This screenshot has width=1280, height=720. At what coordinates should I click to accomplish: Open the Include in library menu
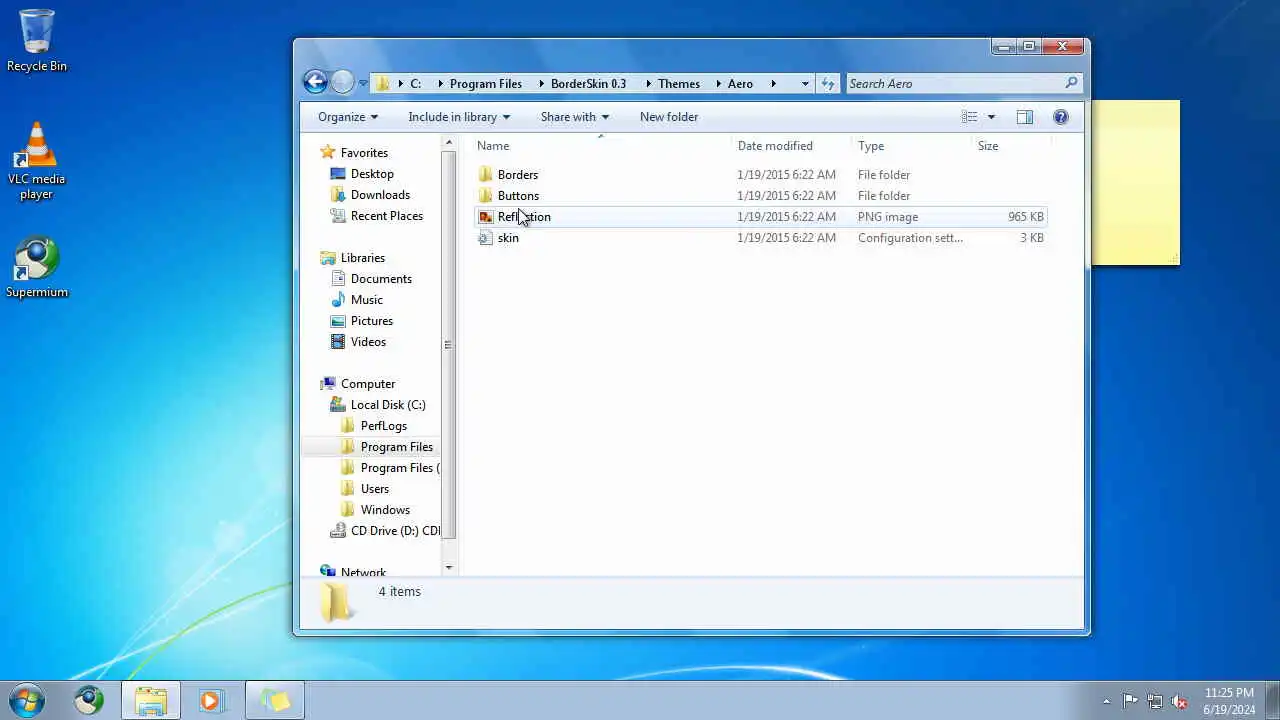pyautogui.click(x=459, y=117)
